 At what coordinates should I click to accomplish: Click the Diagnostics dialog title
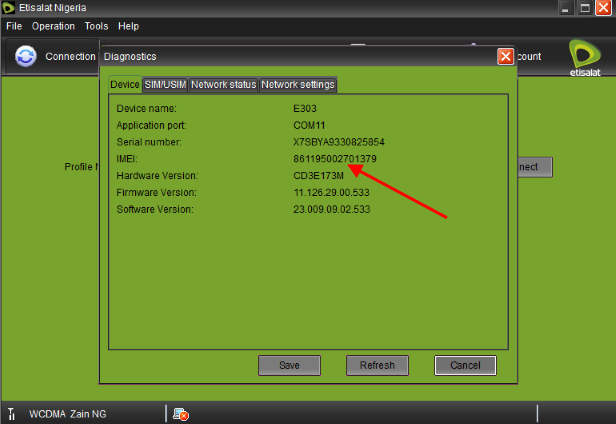(130, 57)
